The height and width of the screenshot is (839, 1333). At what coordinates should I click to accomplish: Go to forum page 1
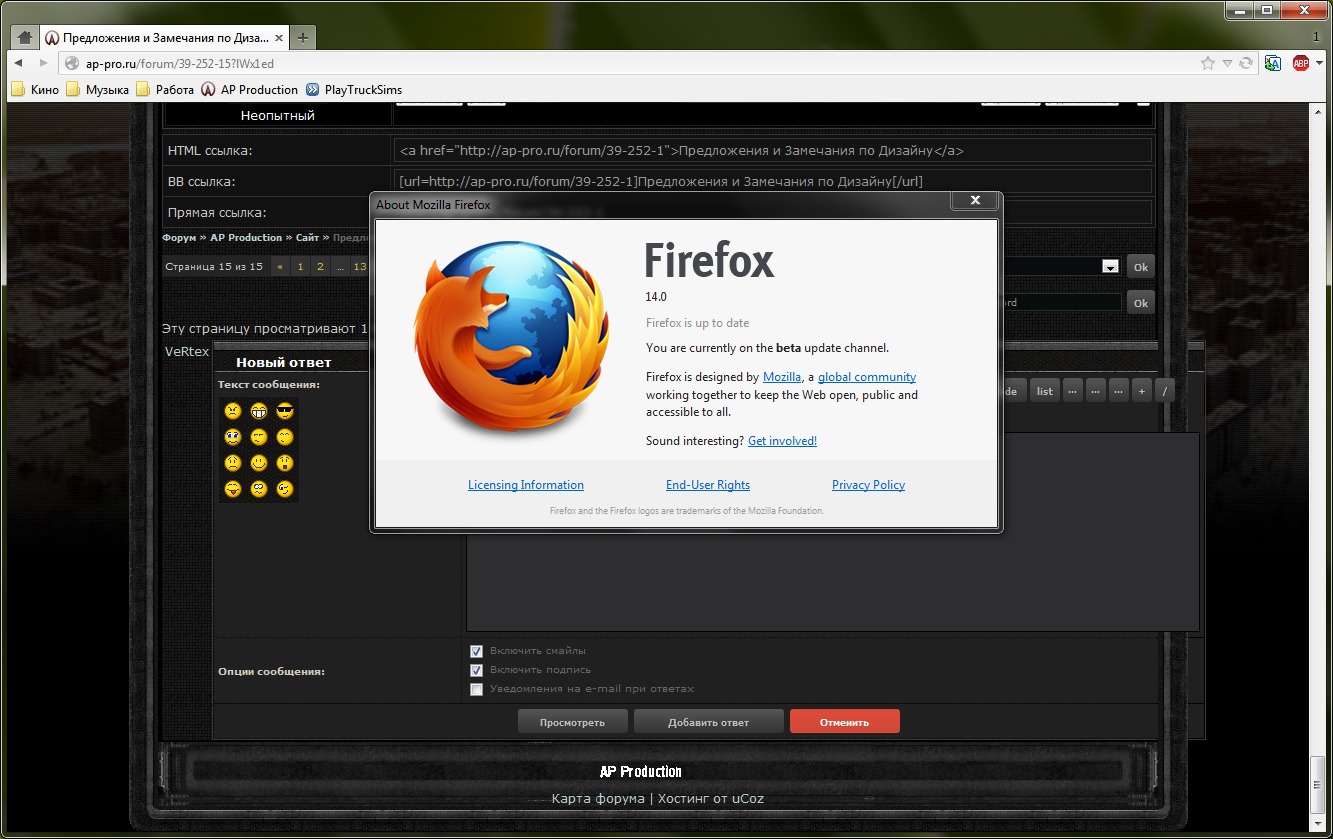(299, 267)
